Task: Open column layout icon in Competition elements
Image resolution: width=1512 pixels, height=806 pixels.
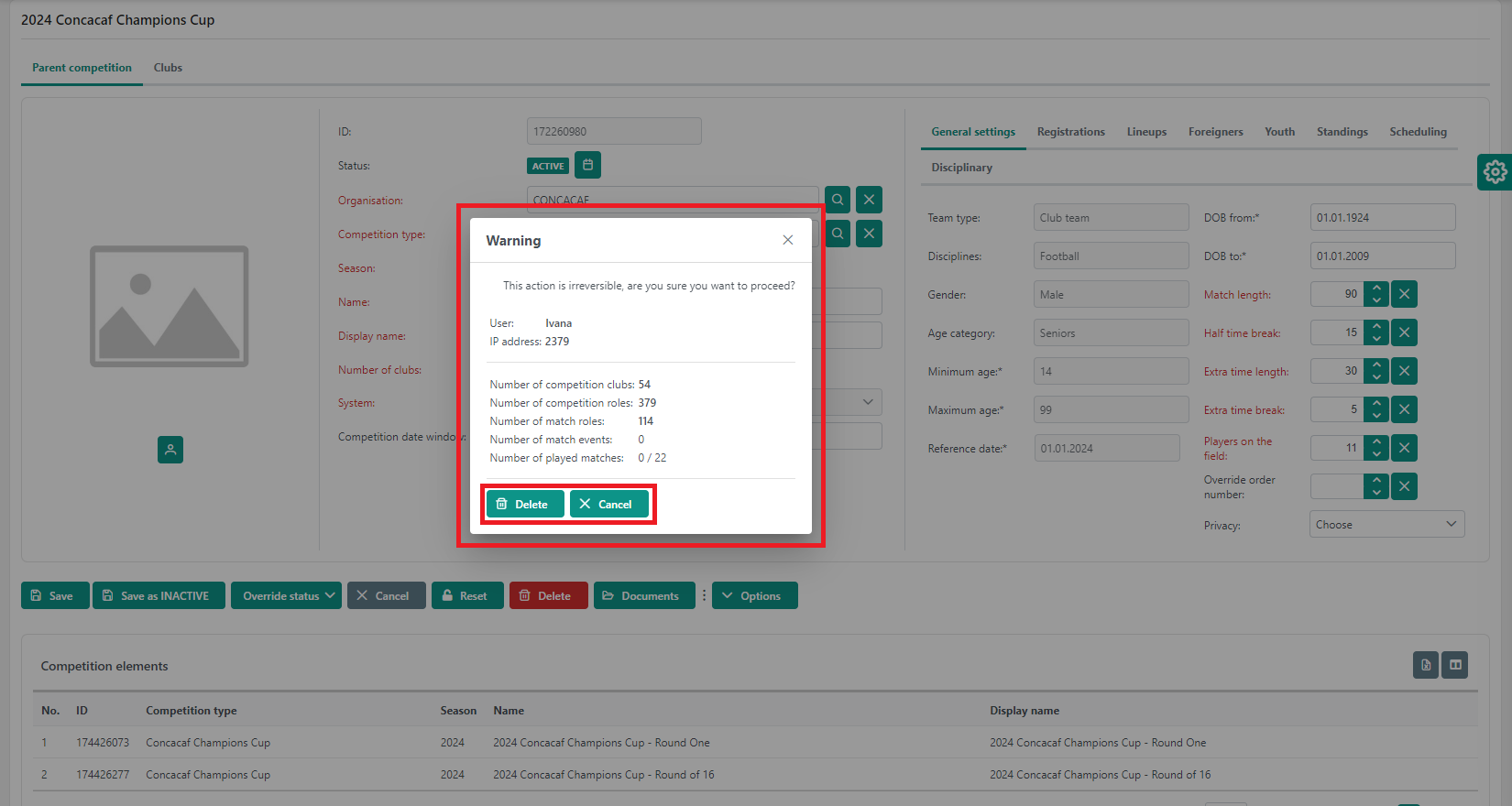Action: pyautogui.click(x=1455, y=665)
